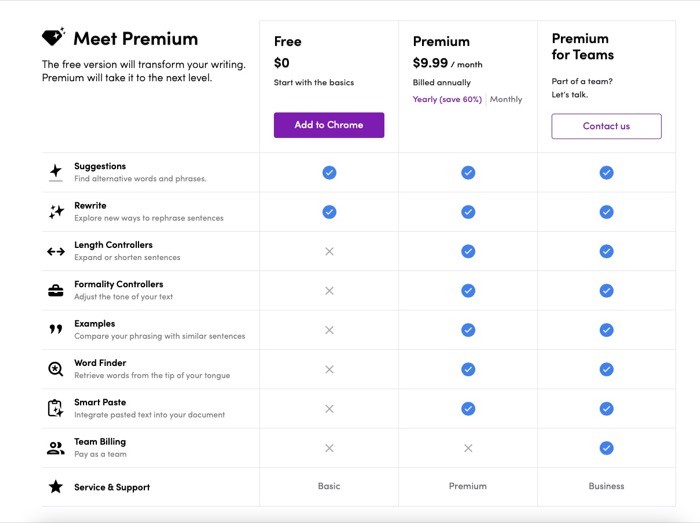Viewport: 700px width, 523px height.
Task: Click the Premium for Teams heading
Action: 583,46
